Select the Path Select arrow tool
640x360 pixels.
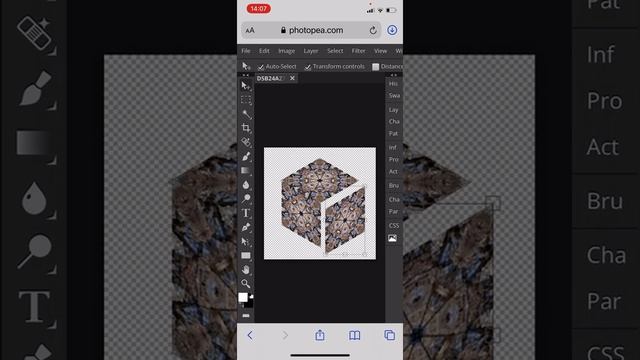[x=245, y=241]
